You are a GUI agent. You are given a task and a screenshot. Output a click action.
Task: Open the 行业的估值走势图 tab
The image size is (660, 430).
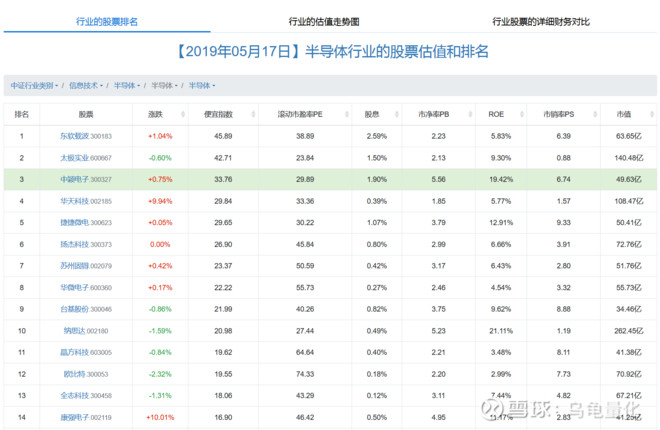324,21
